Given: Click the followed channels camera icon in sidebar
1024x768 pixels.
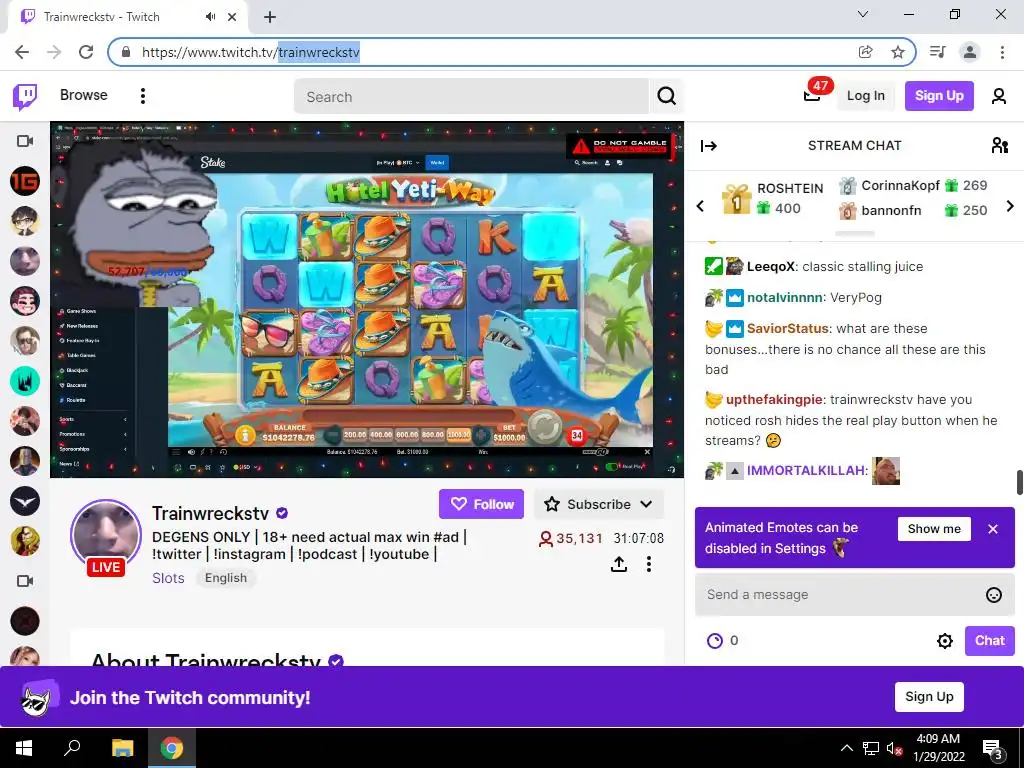Looking at the screenshot, I should click(25, 141).
